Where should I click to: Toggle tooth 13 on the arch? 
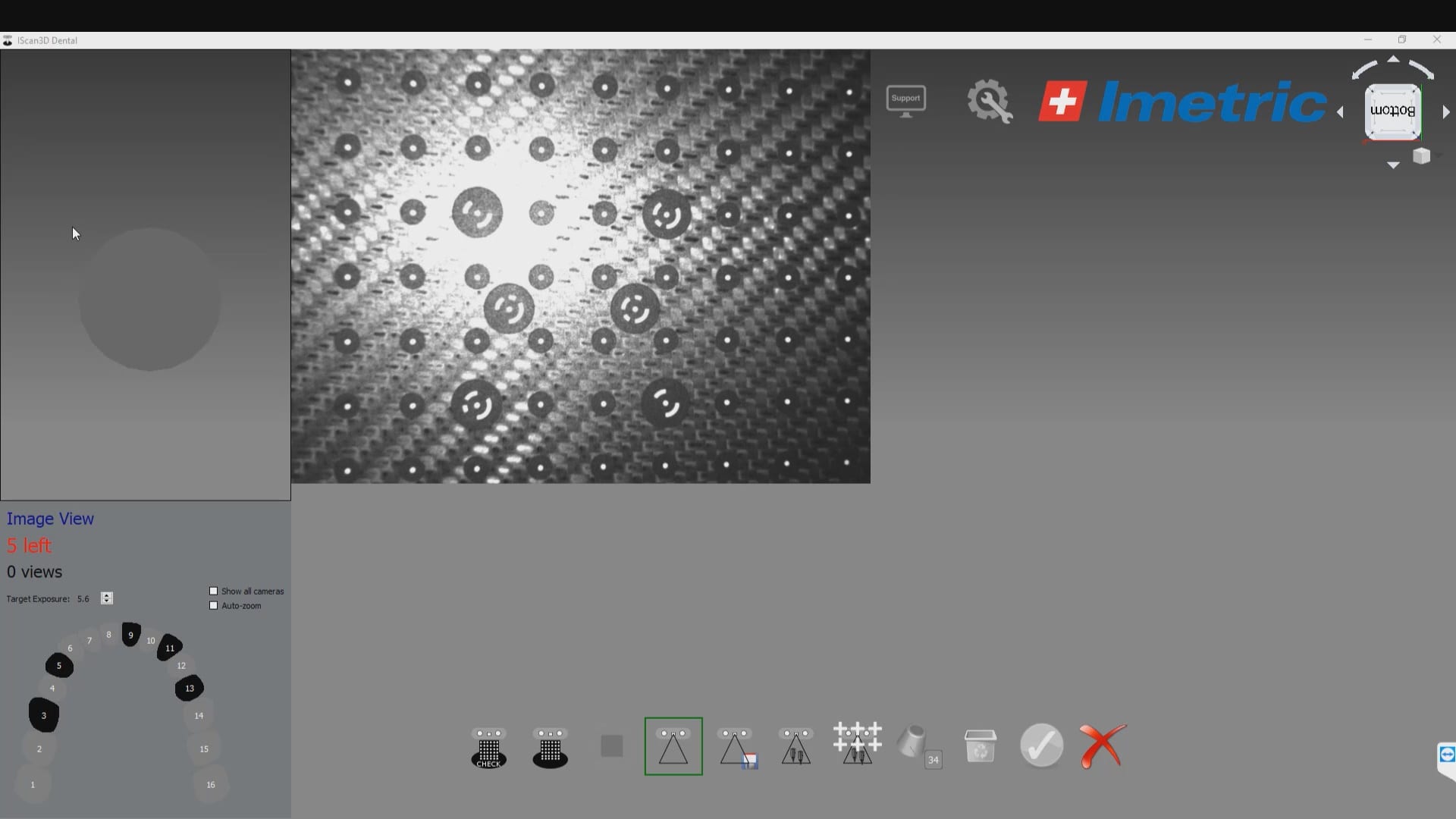tap(190, 689)
